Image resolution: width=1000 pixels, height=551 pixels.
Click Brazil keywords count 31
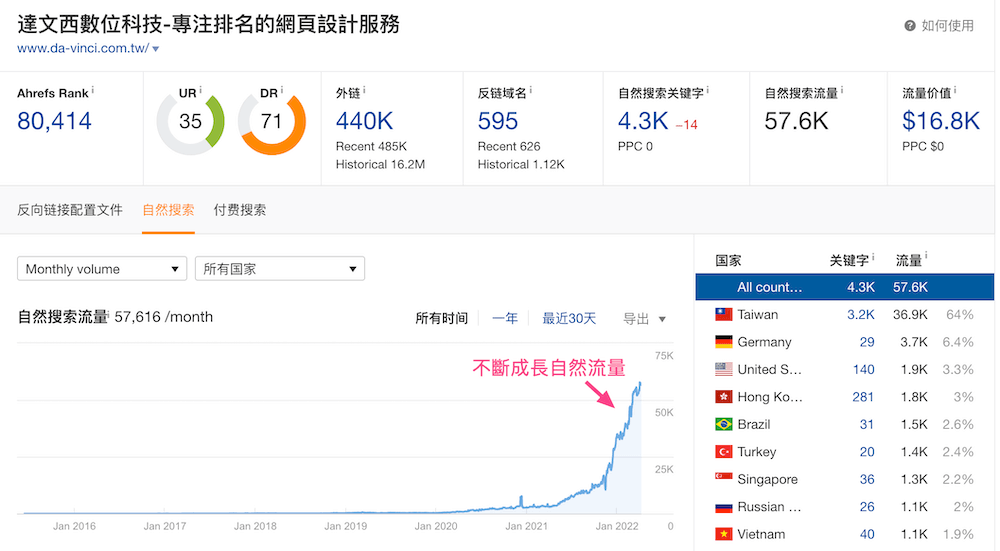tap(867, 424)
